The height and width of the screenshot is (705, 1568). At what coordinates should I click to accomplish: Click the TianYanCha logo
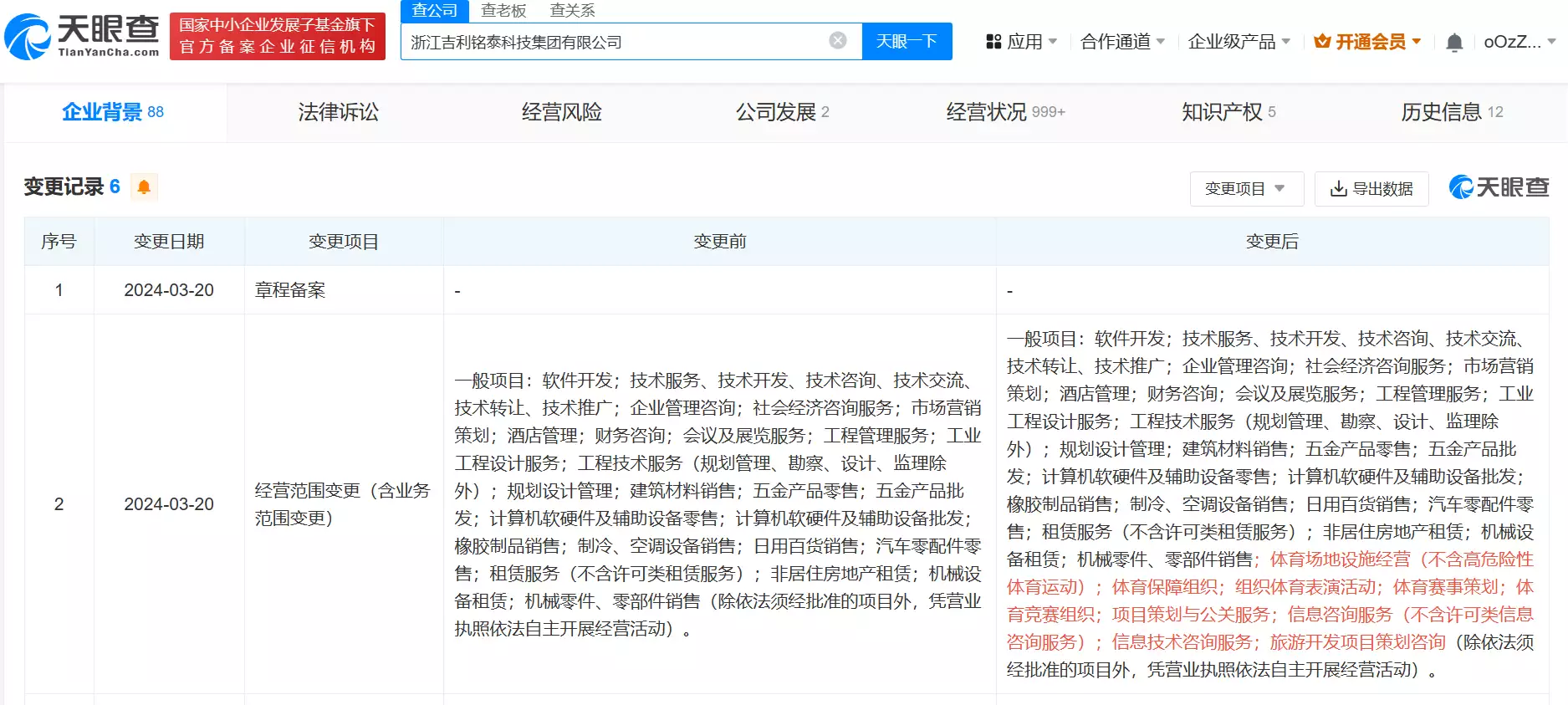pos(82,36)
